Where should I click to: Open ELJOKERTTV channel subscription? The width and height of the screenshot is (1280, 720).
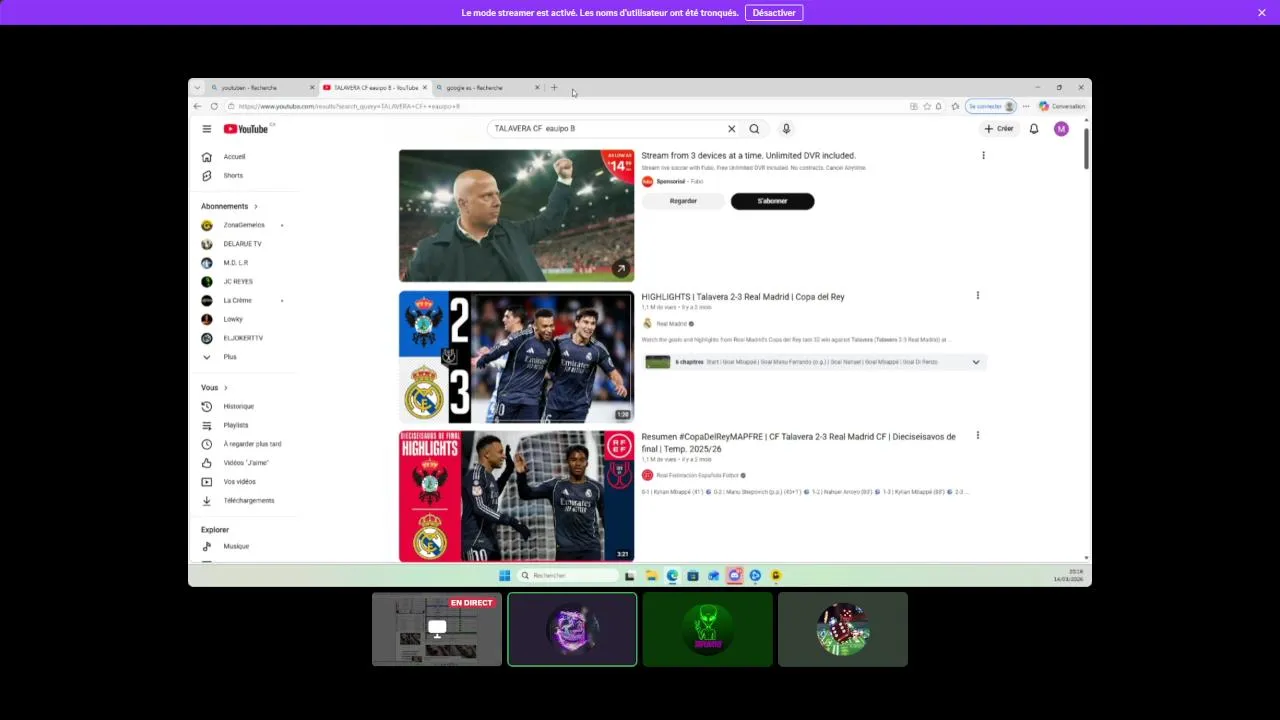(243, 339)
